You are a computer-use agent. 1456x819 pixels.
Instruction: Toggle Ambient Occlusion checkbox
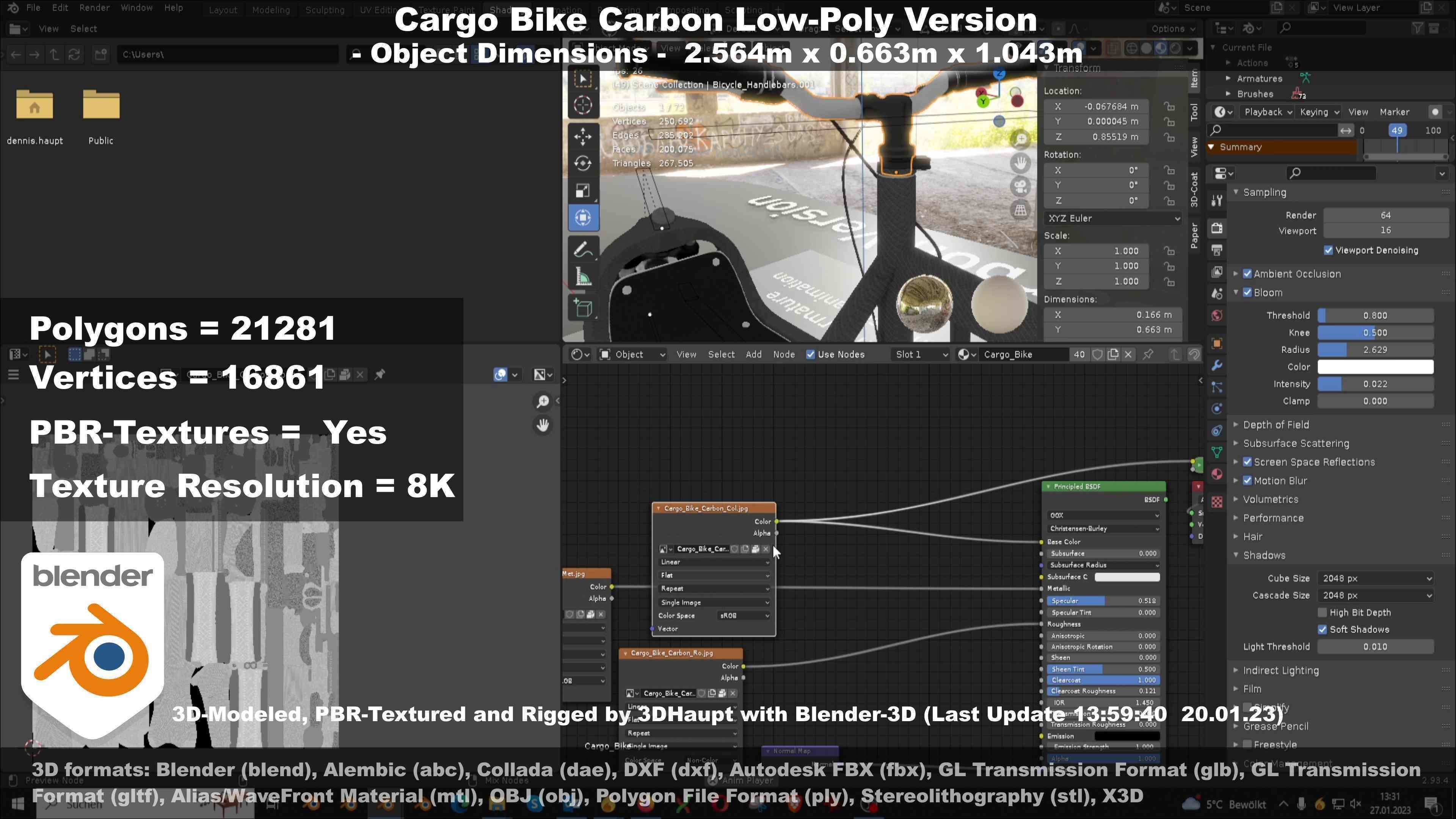click(1247, 274)
